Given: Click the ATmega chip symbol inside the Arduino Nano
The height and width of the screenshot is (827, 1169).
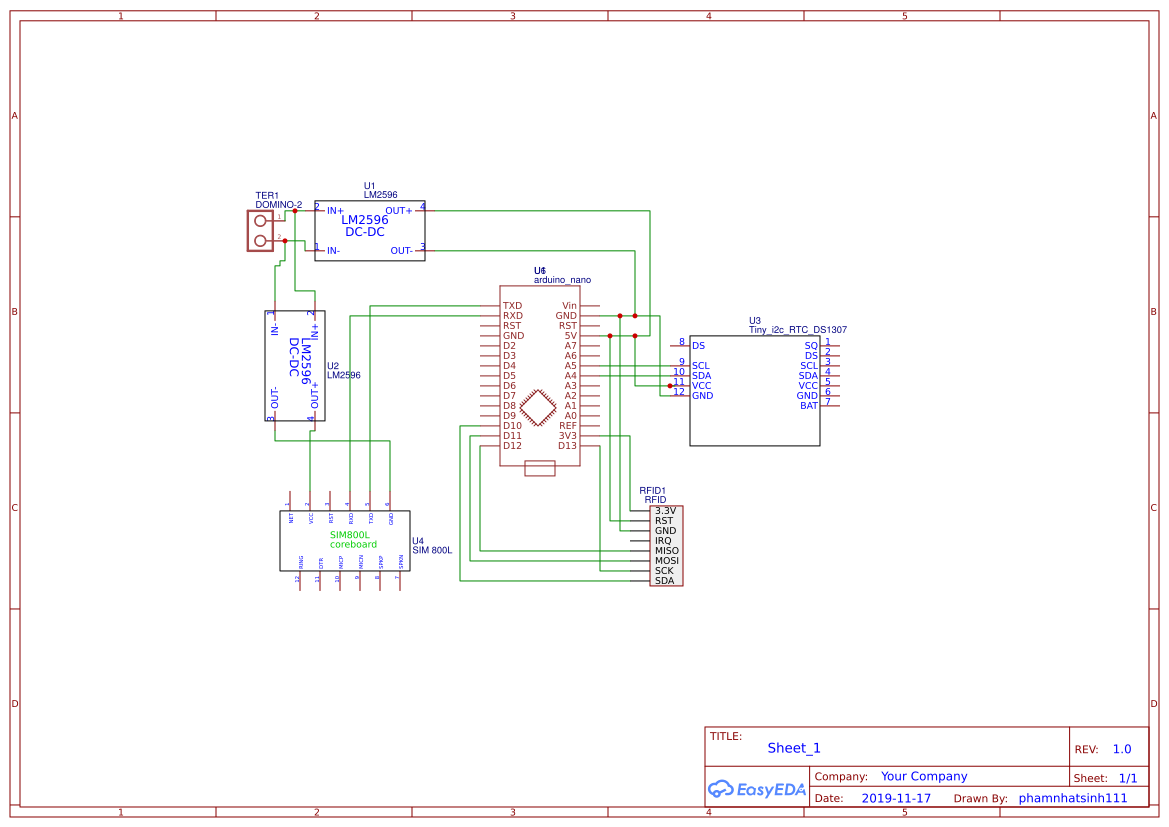Looking at the screenshot, I should (x=540, y=408).
